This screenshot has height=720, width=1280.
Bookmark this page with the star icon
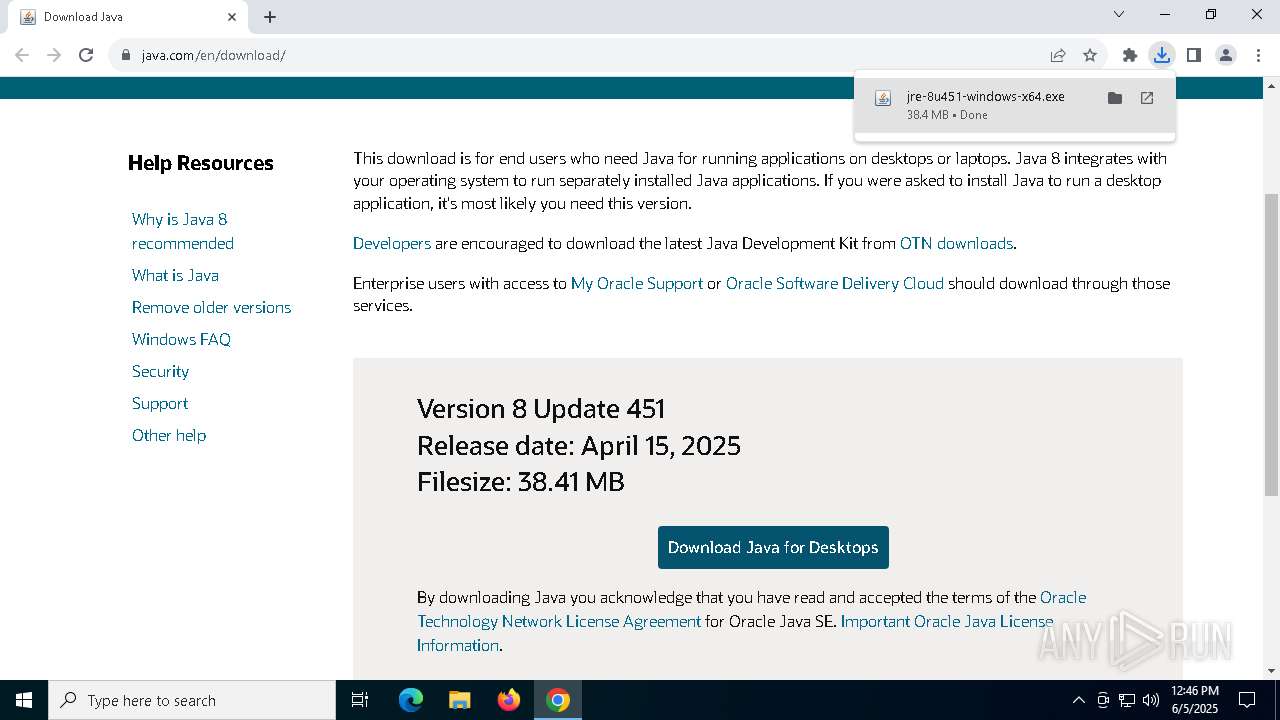point(1090,55)
